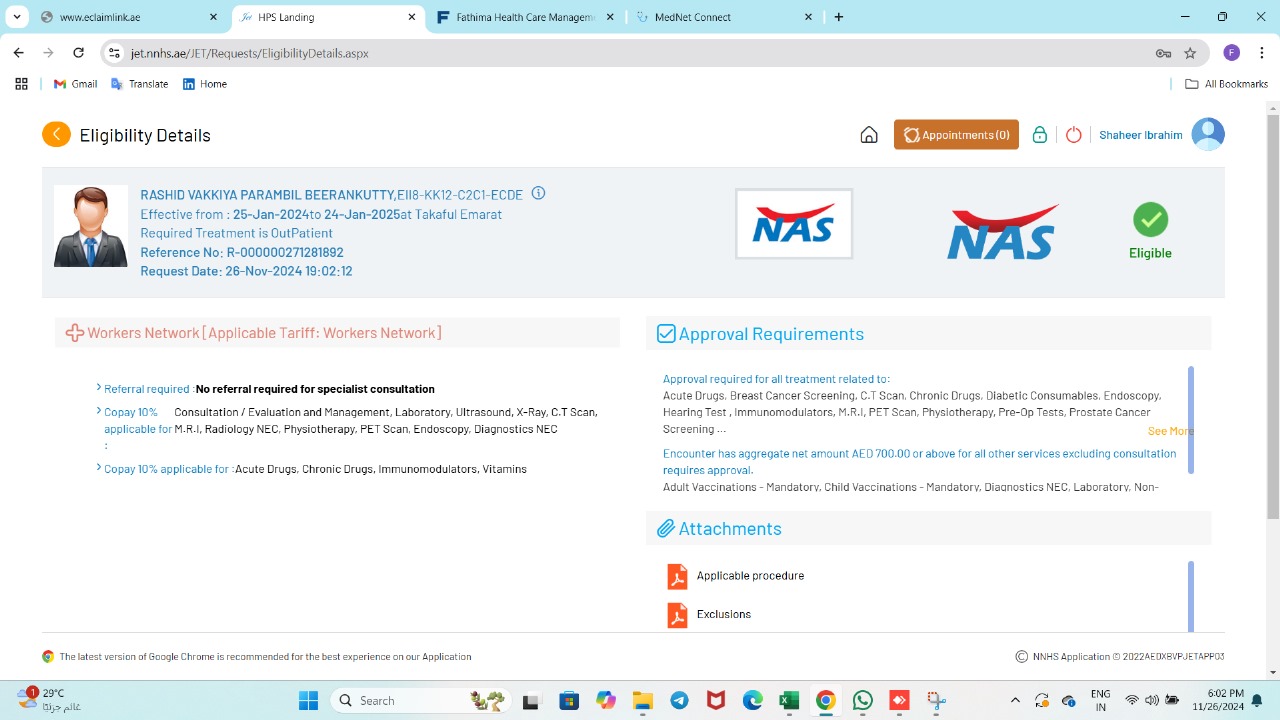Click See More in Approval Requirements

point(1170,431)
